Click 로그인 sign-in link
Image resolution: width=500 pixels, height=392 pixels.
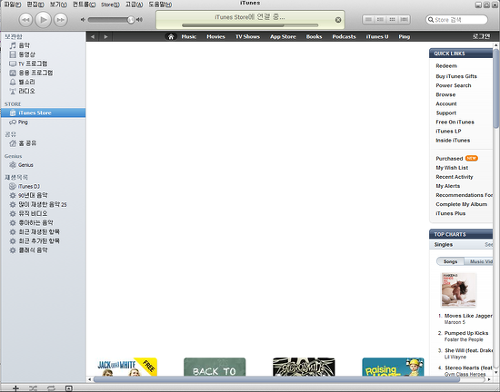pyautogui.click(x=481, y=36)
